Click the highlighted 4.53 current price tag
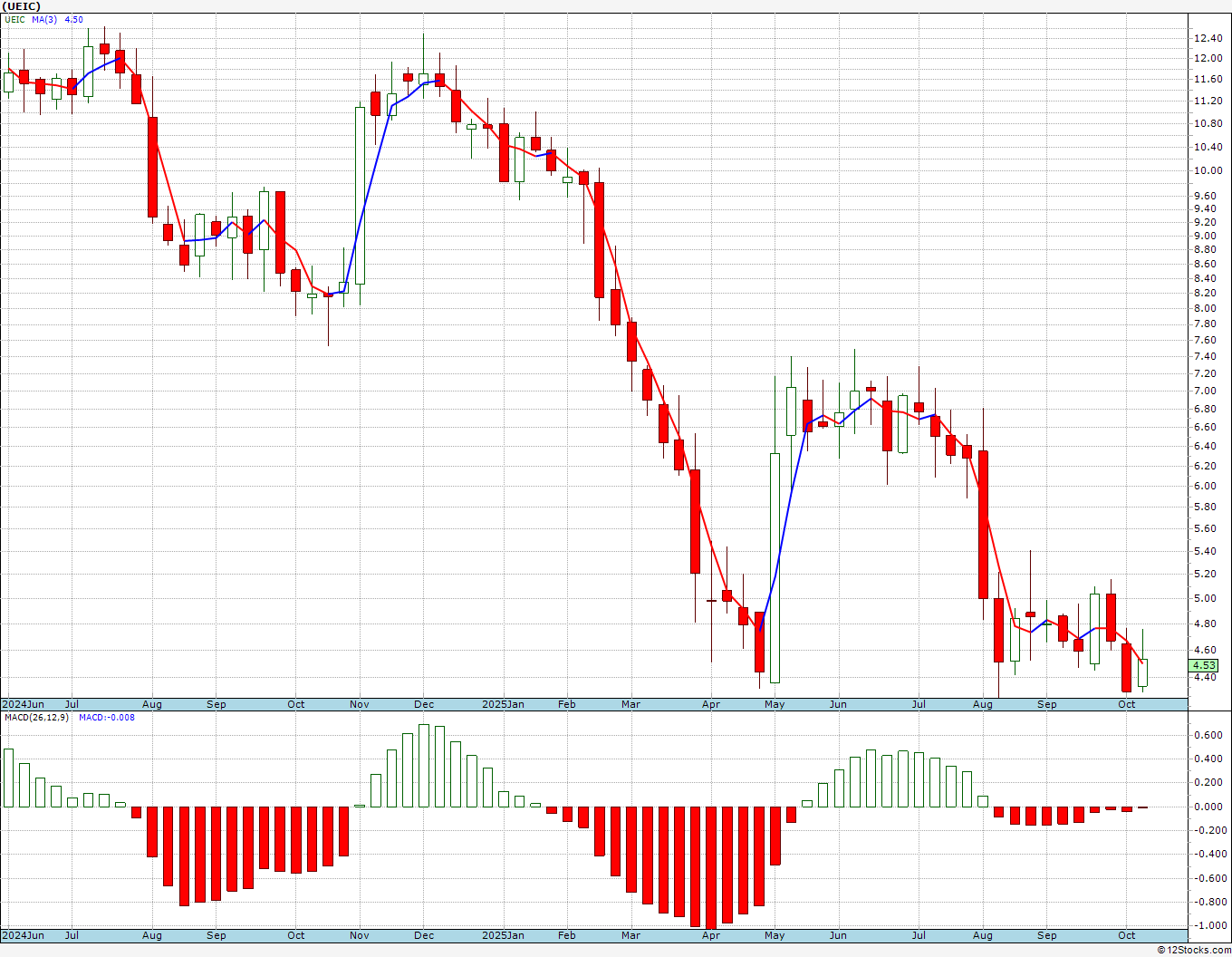This screenshot has width=1232, height=957. coord(1204,665)
